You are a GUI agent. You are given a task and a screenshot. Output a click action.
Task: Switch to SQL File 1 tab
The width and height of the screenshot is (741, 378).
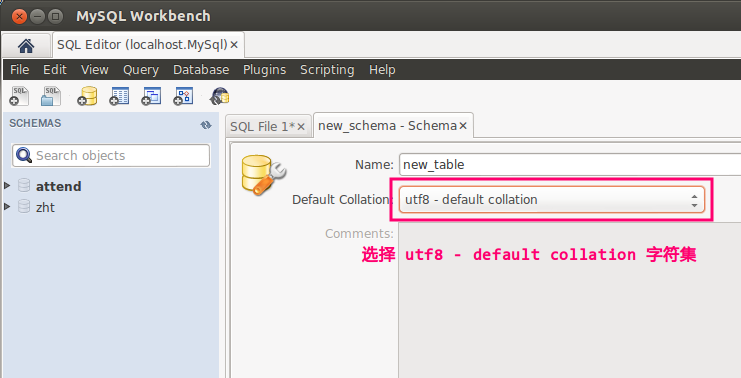tap(262, 127)
